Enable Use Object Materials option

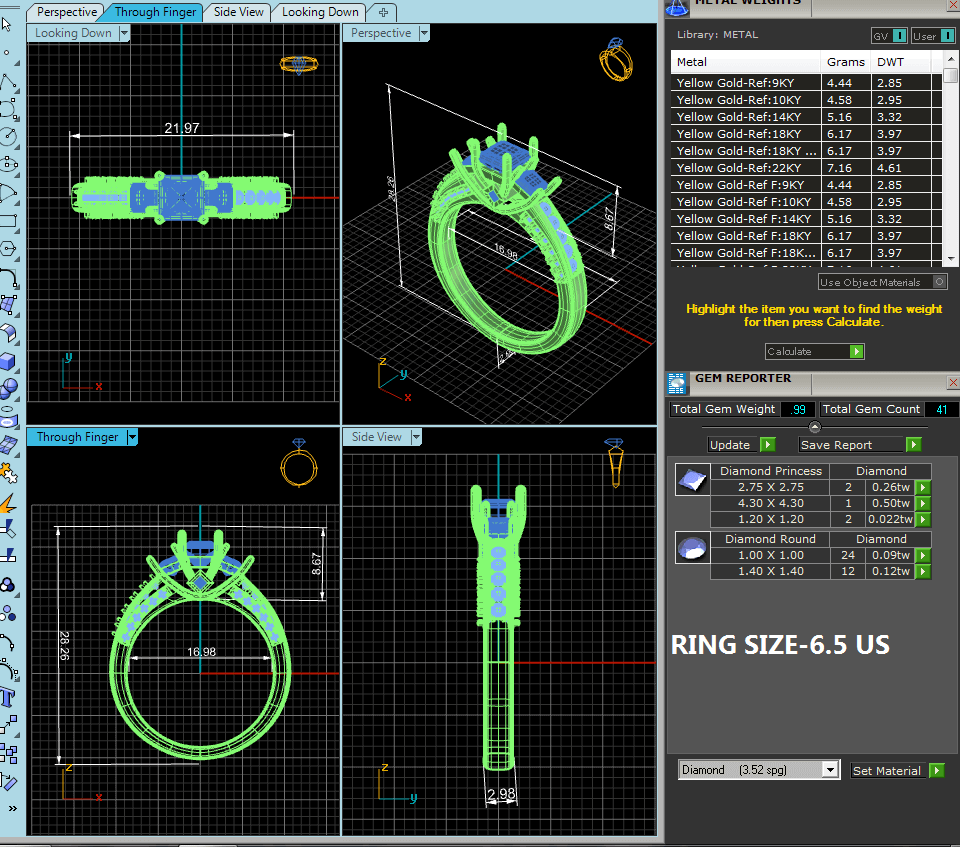tap(940, 283)
